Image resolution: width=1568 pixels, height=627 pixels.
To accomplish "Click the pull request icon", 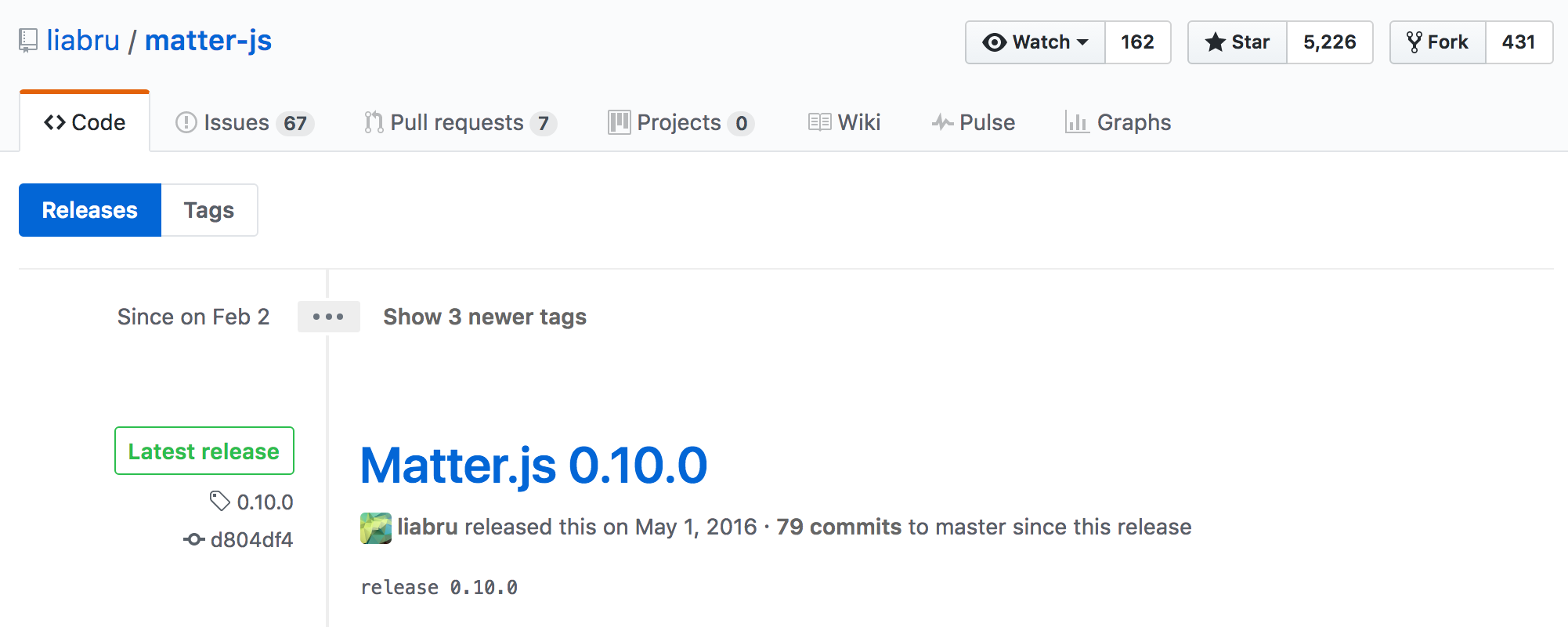I will [374, 122].
